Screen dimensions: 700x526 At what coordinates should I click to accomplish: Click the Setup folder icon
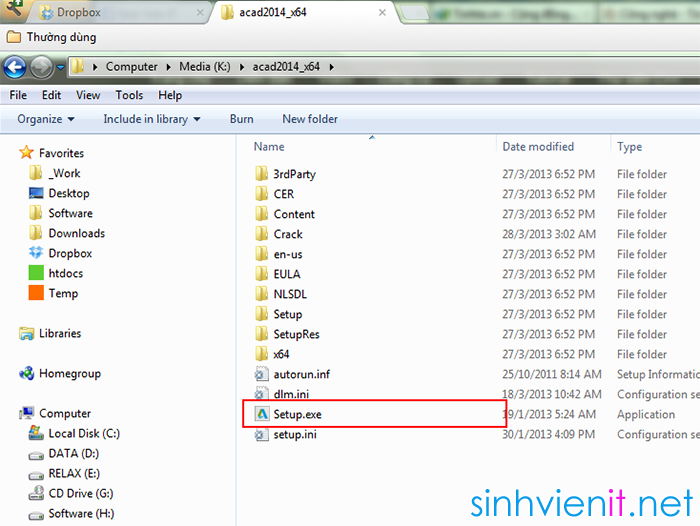(x=262, y=314)
